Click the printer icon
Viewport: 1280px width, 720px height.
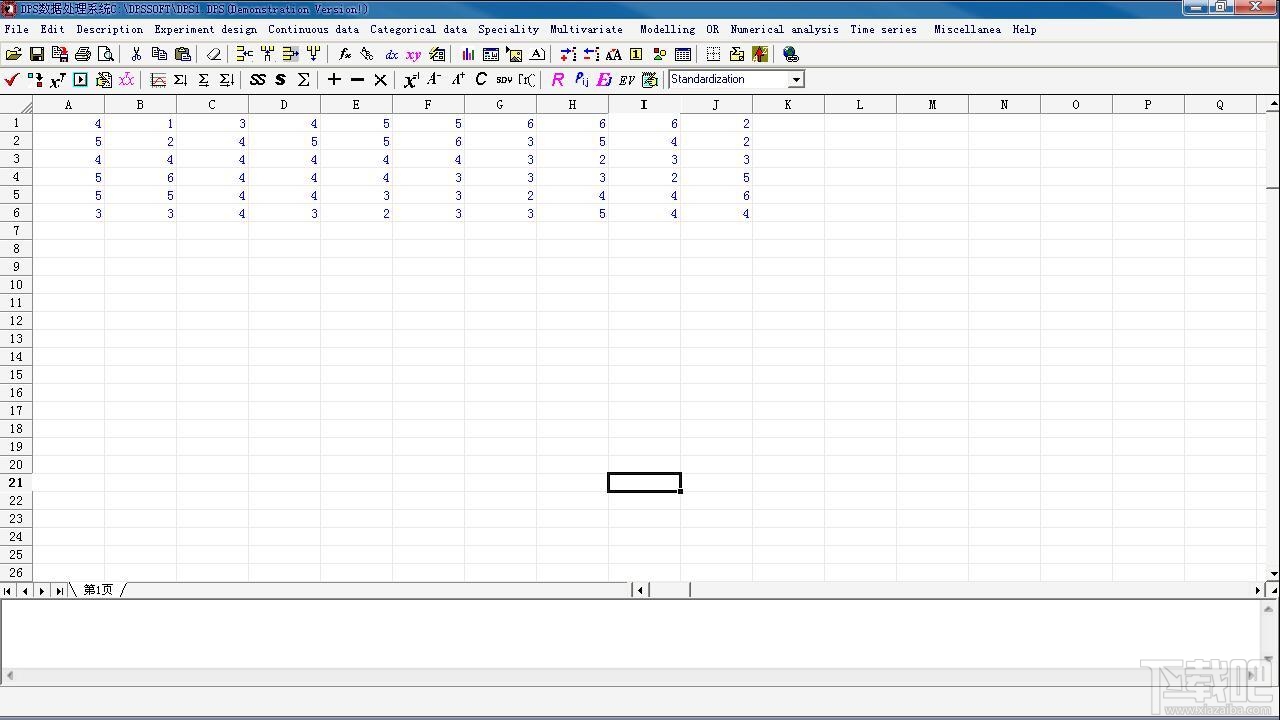(x=83, y=54)
